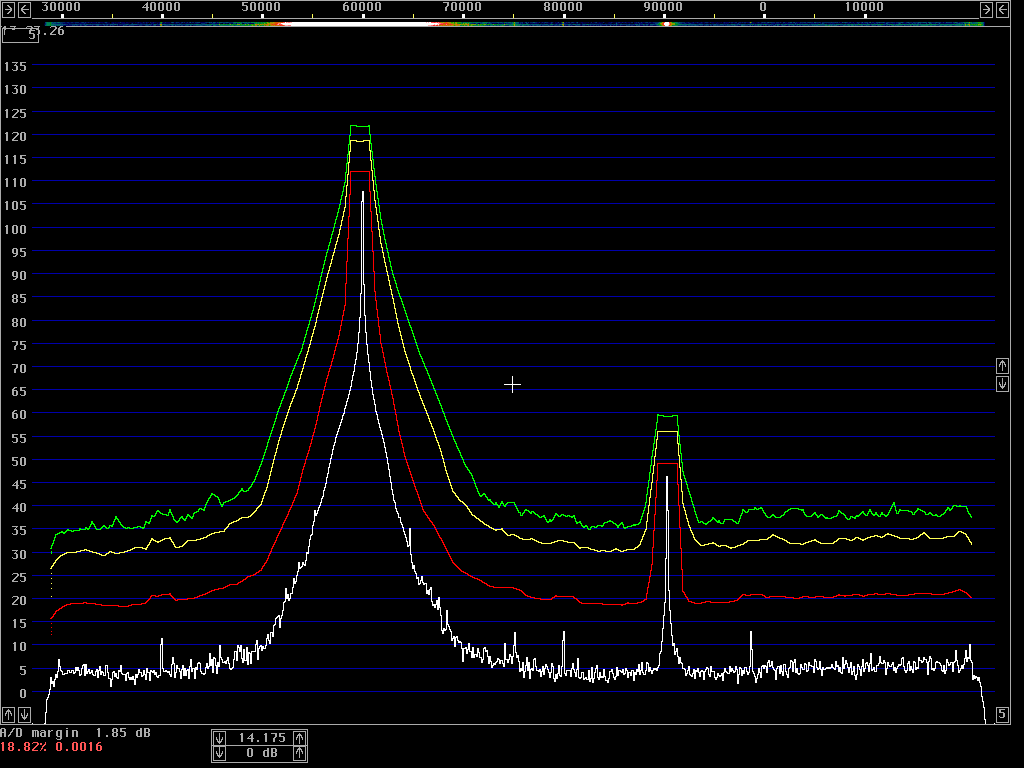Click the down arrow at the spectrum's bottom-left corner
The image size is (1024, 768).
coord(24,714)
